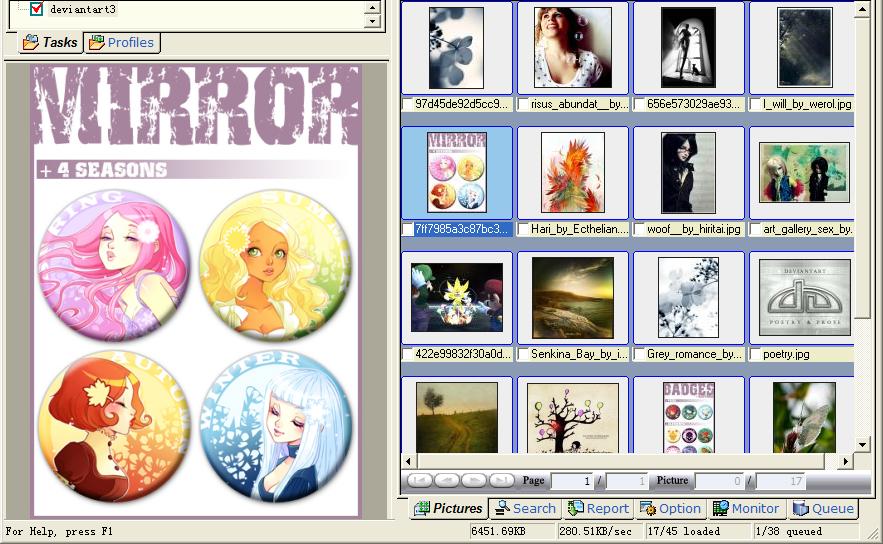The width and height of the screenshot is (883, 544).
Task: Open the Monitor tab
Action: [746, 509]
